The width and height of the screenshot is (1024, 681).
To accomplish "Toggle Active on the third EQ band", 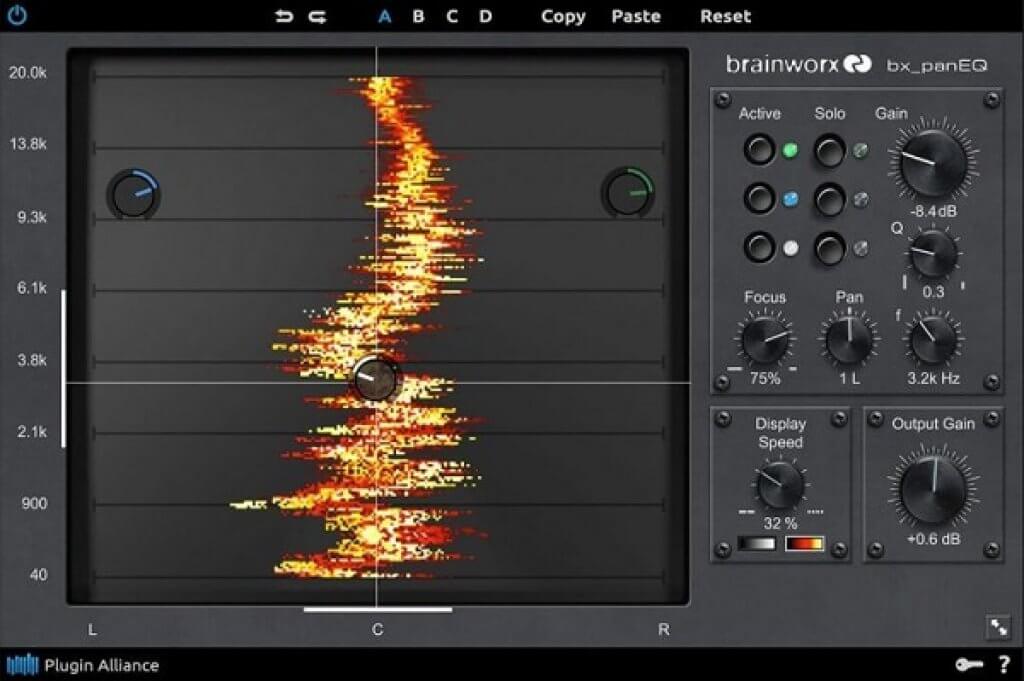I will coord(758,248).
